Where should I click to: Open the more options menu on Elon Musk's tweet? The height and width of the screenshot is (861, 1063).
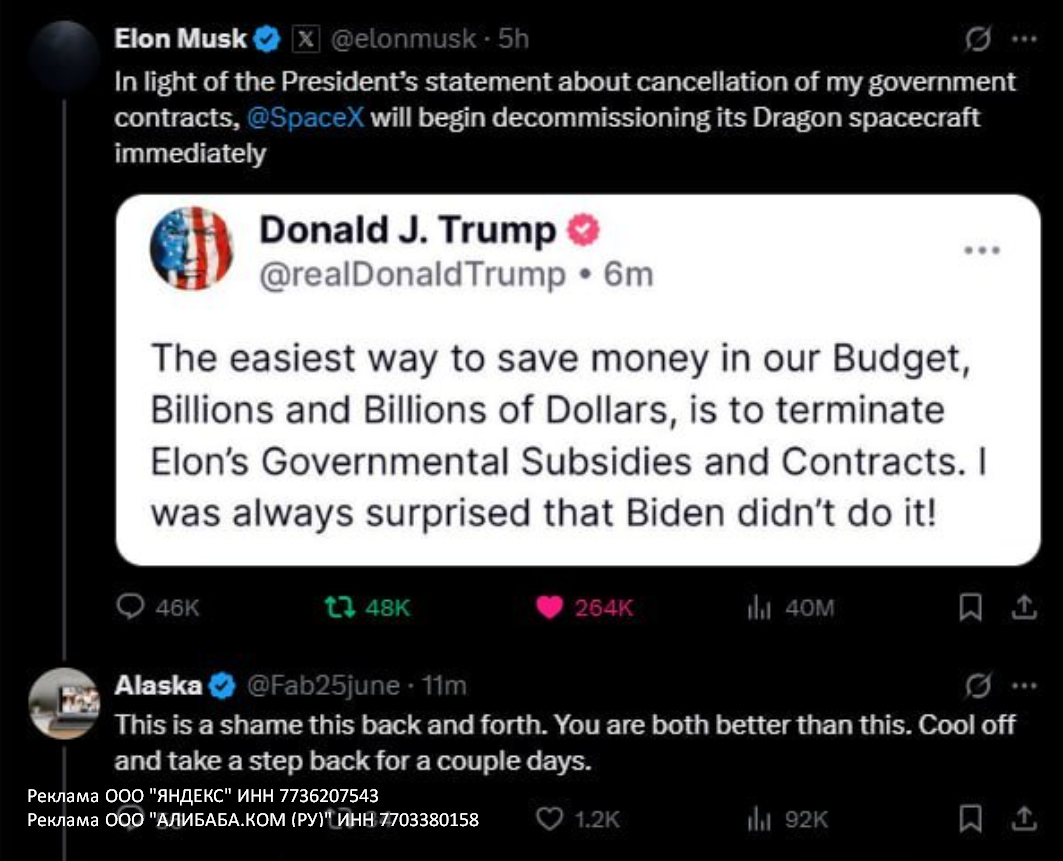[x=1023, y=40]
